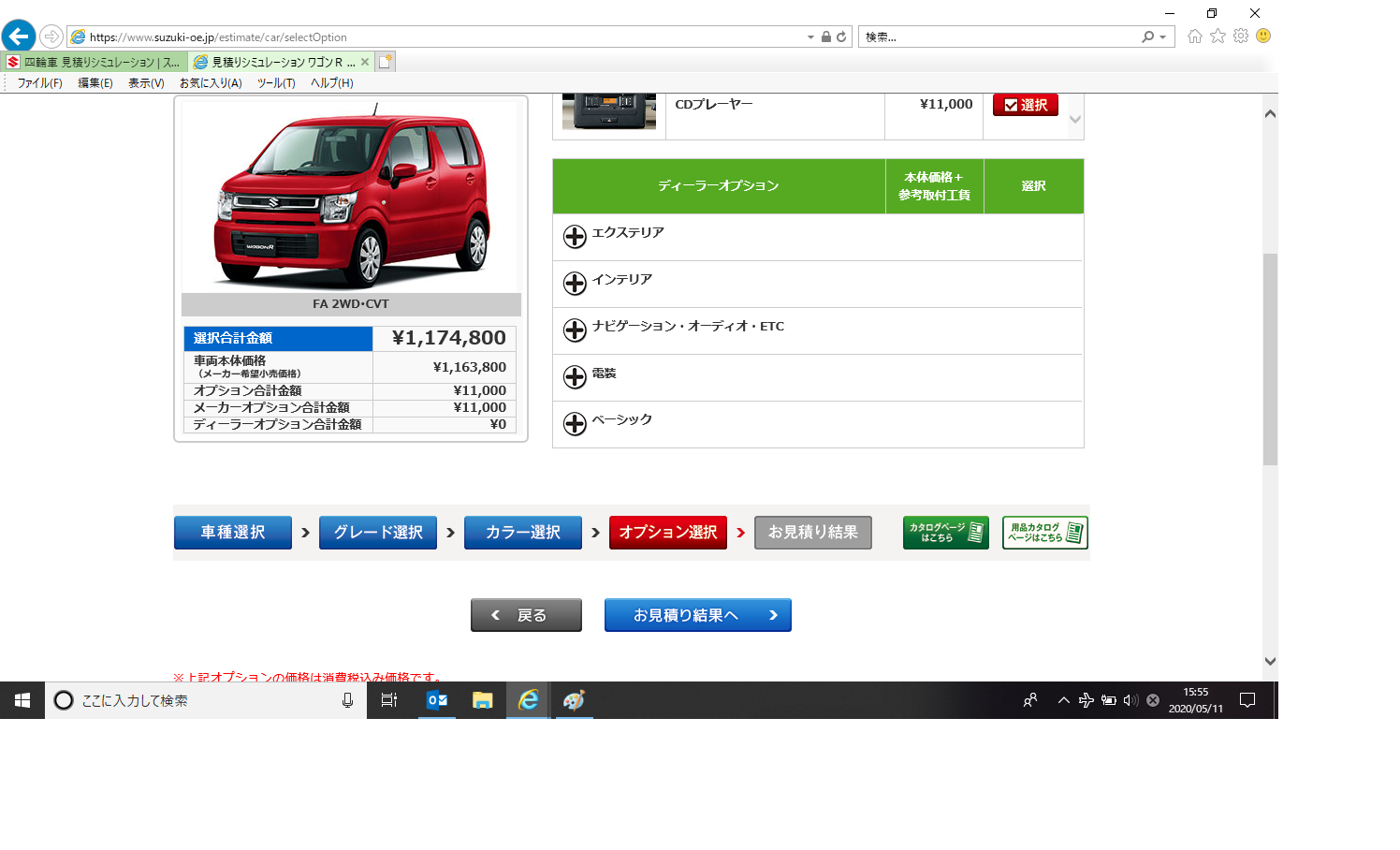
Task: Close the ワゴンR simulation tab
Action: click(x=365, y=62)
